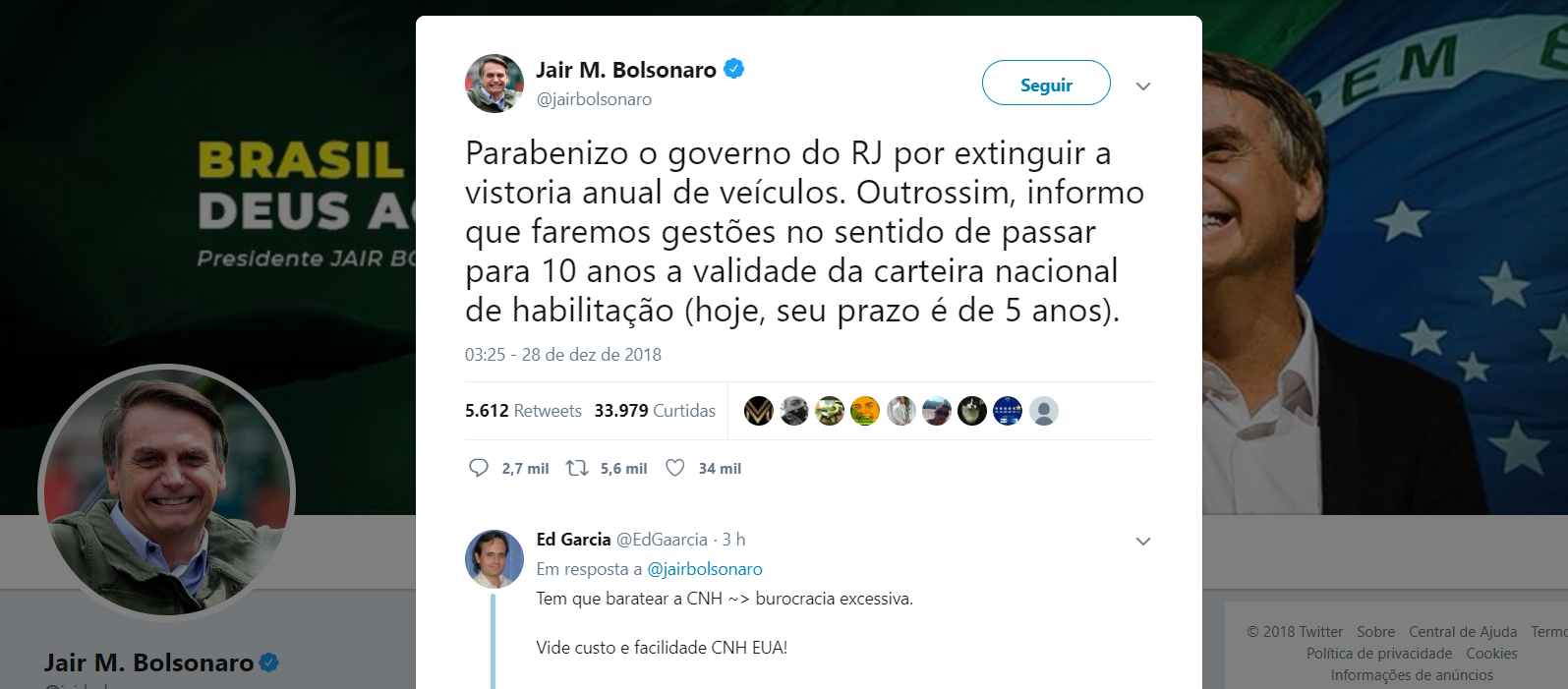This screenshot has width=1568, height=689.
Task: Open the Cookies footer link
Action: coord(1491,654)
